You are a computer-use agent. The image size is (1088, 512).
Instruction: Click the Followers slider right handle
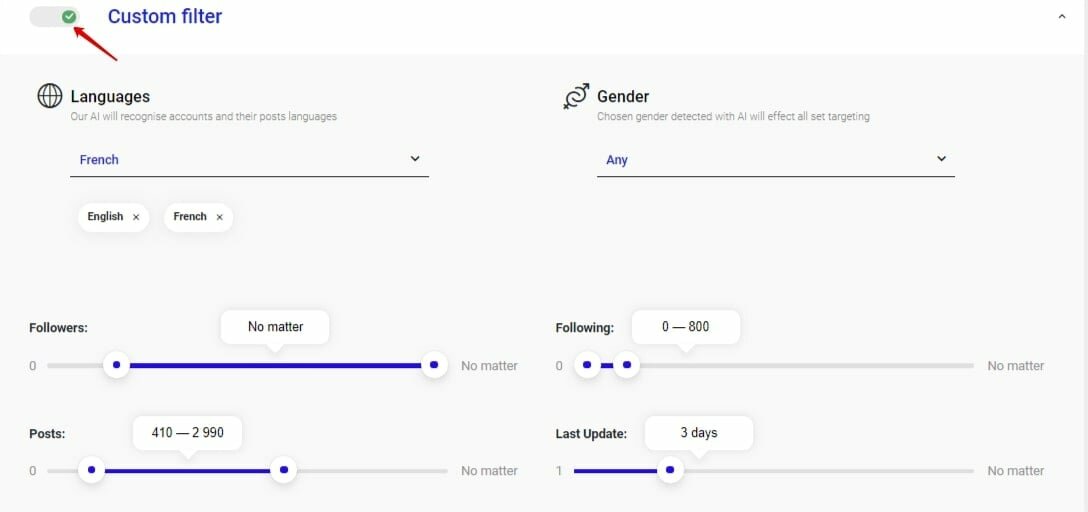[433, 366]
